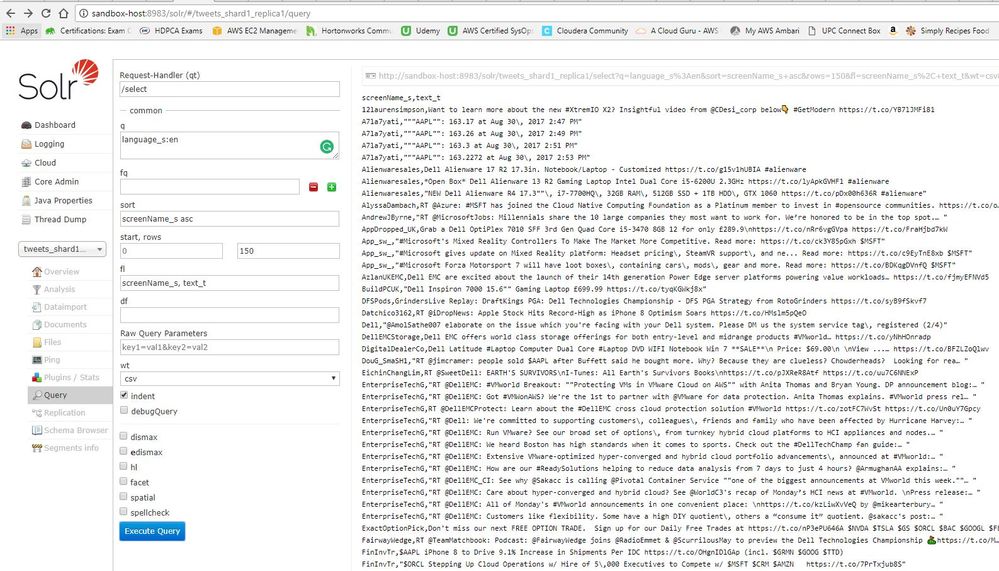Image resolution: width=999 pixels, height=571 pixels.
Task: Reload the page with refresh icon
Action: [46, 13]
